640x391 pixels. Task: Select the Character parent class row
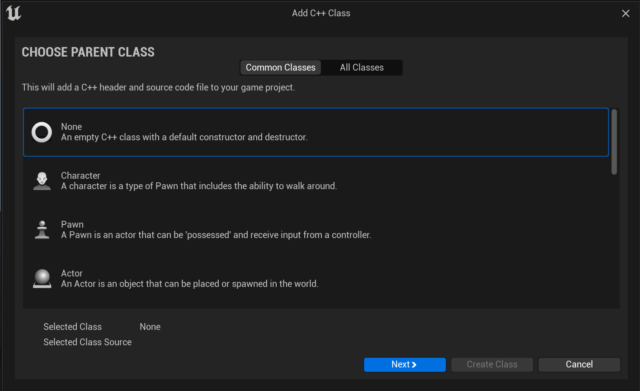(x=316, y=181)
